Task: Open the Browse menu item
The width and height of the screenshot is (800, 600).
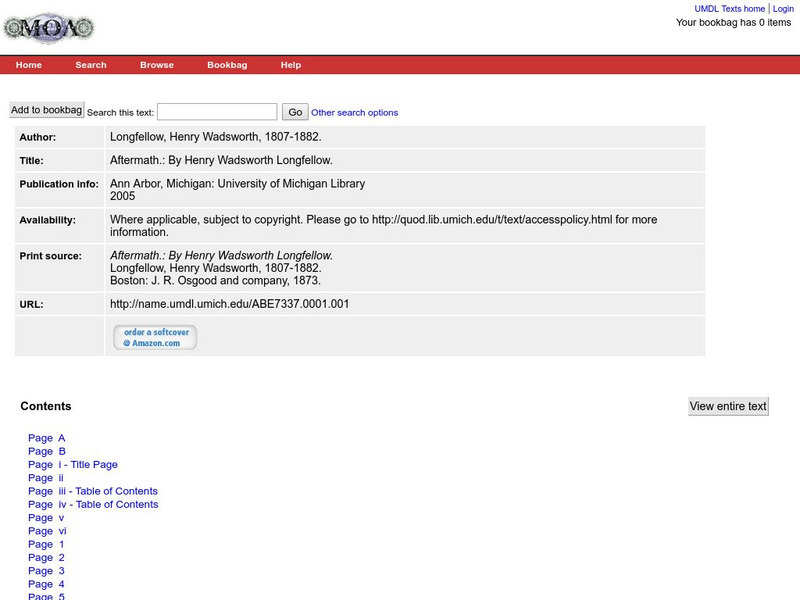Action: (x=157, y=65)
